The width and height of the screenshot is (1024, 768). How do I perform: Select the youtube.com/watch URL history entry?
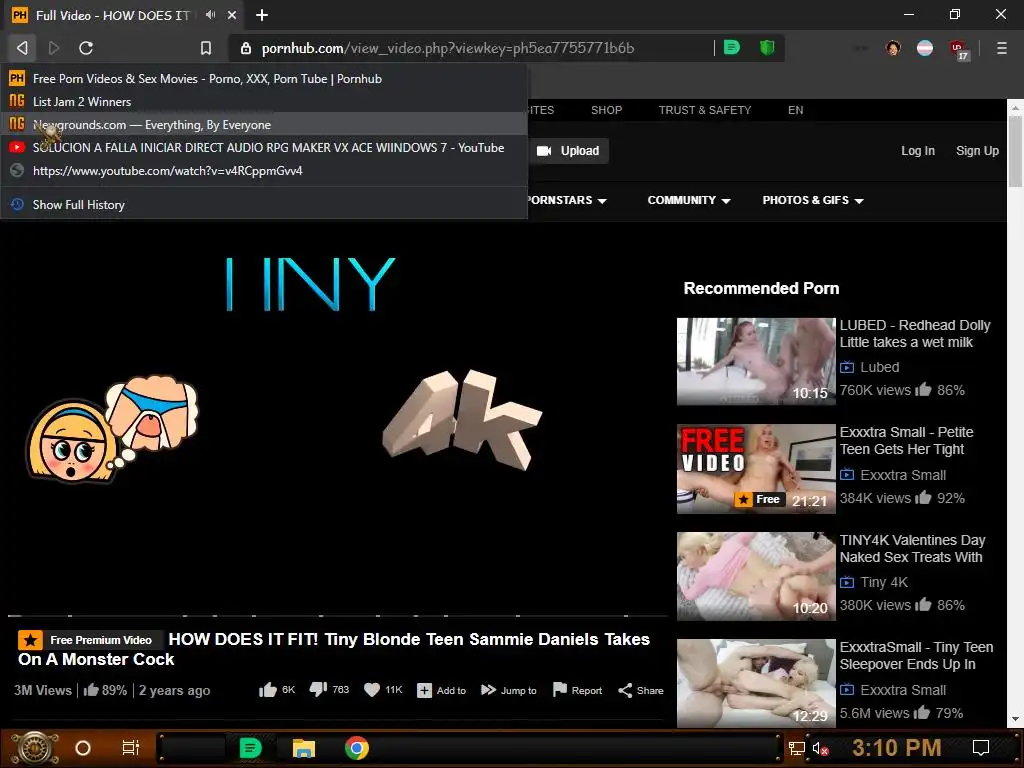(264, 170)
